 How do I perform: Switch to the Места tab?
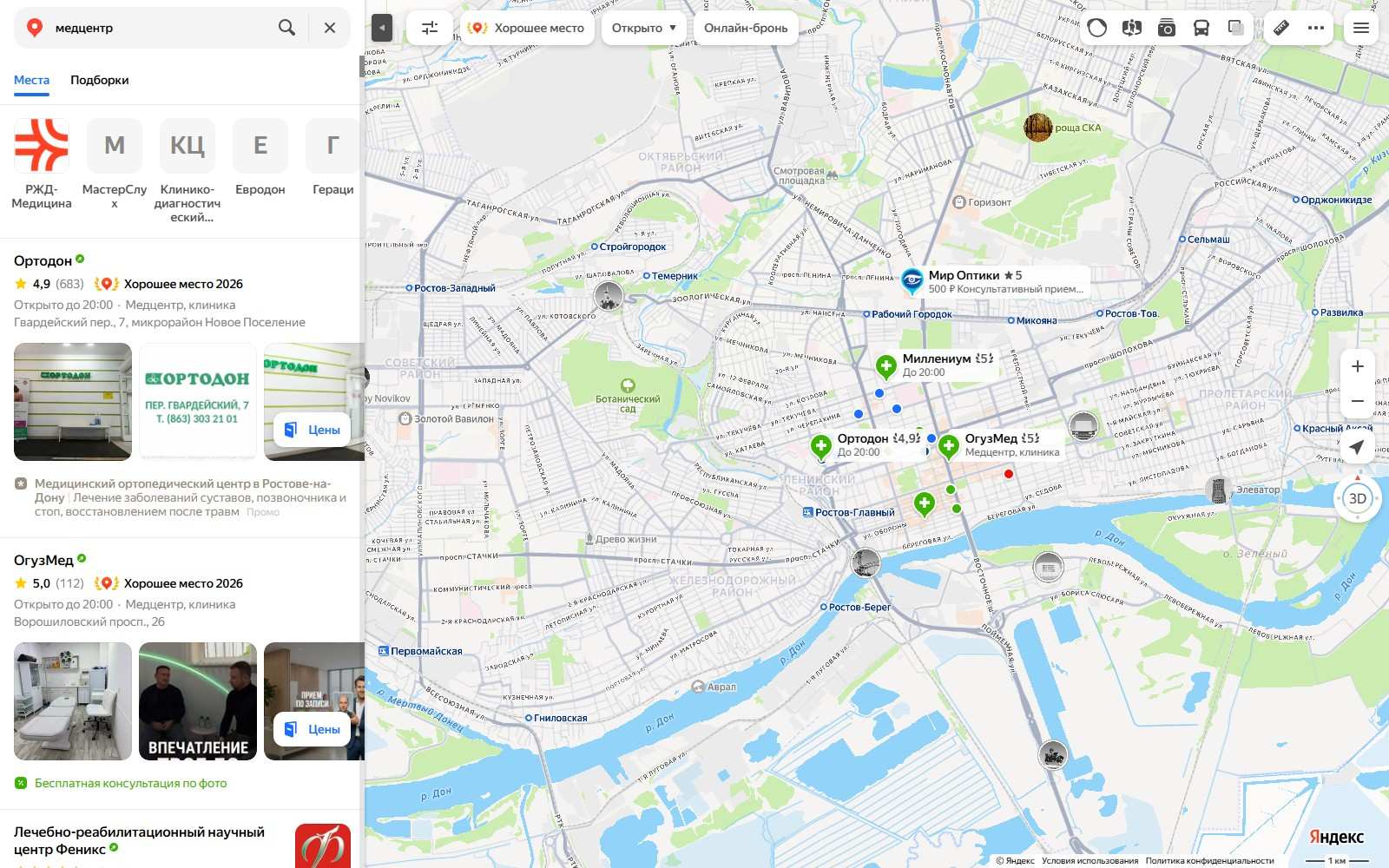point(31,80)
